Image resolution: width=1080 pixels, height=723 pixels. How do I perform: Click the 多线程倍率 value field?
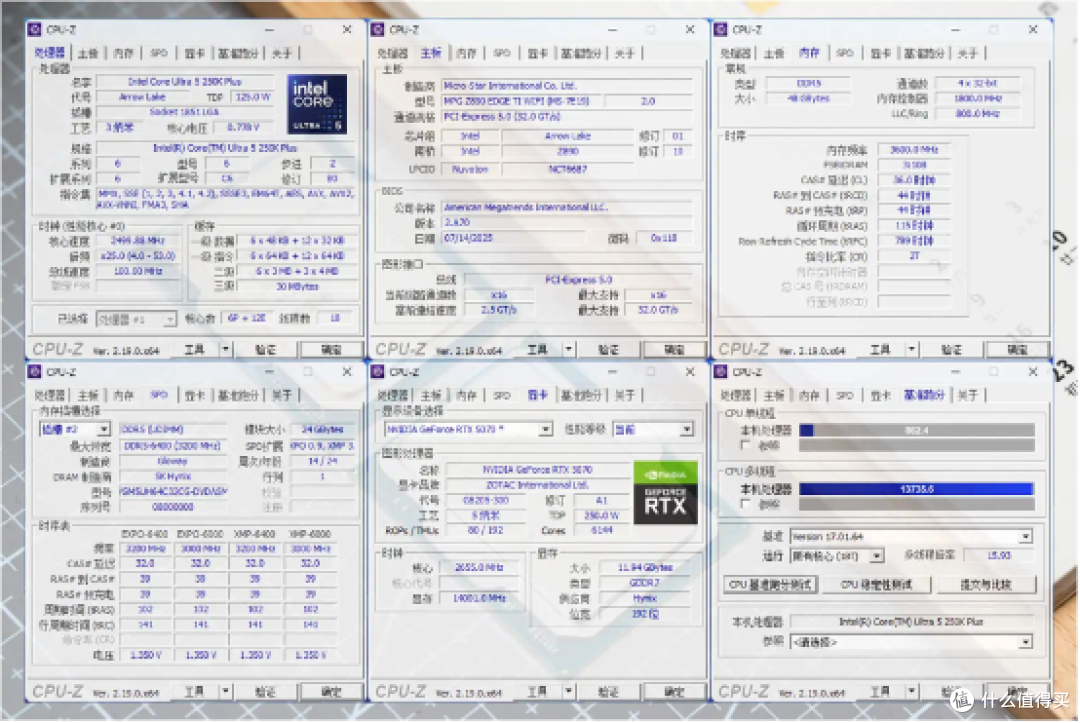[999, 556]
